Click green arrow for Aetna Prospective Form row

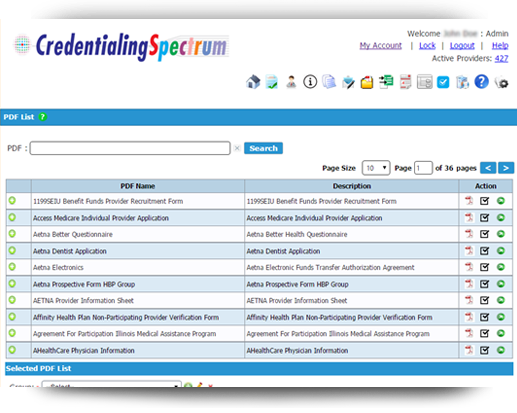tap(501, 284)
